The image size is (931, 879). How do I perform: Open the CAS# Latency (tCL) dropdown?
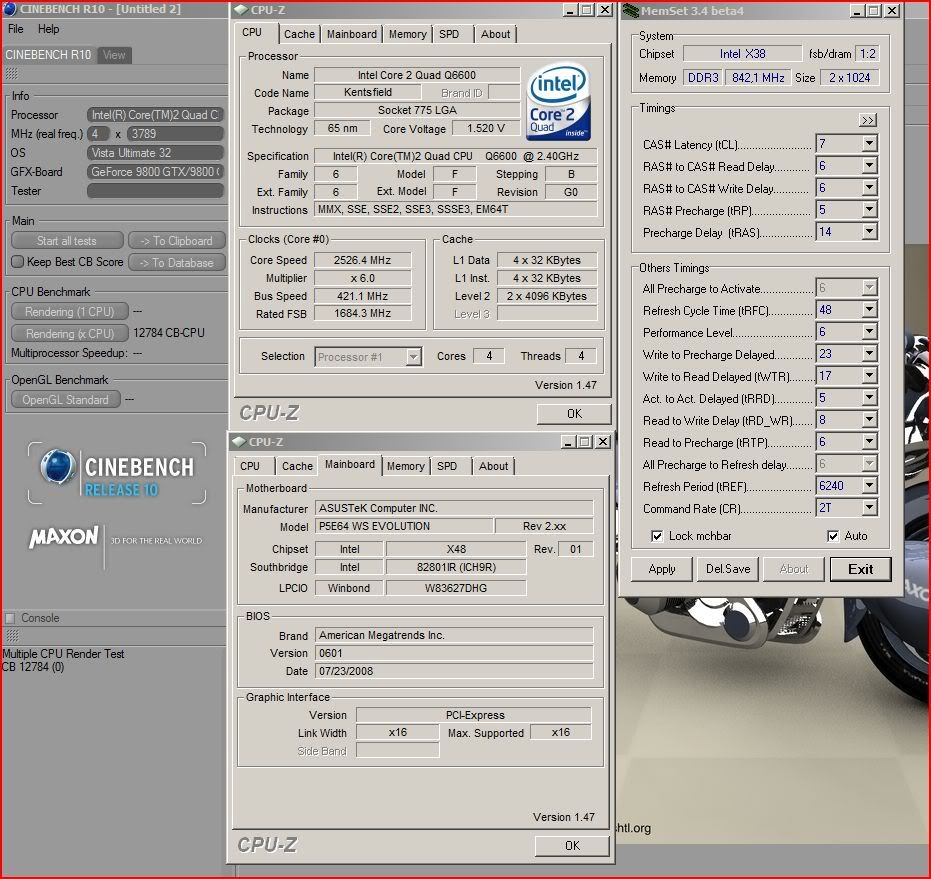869,144
